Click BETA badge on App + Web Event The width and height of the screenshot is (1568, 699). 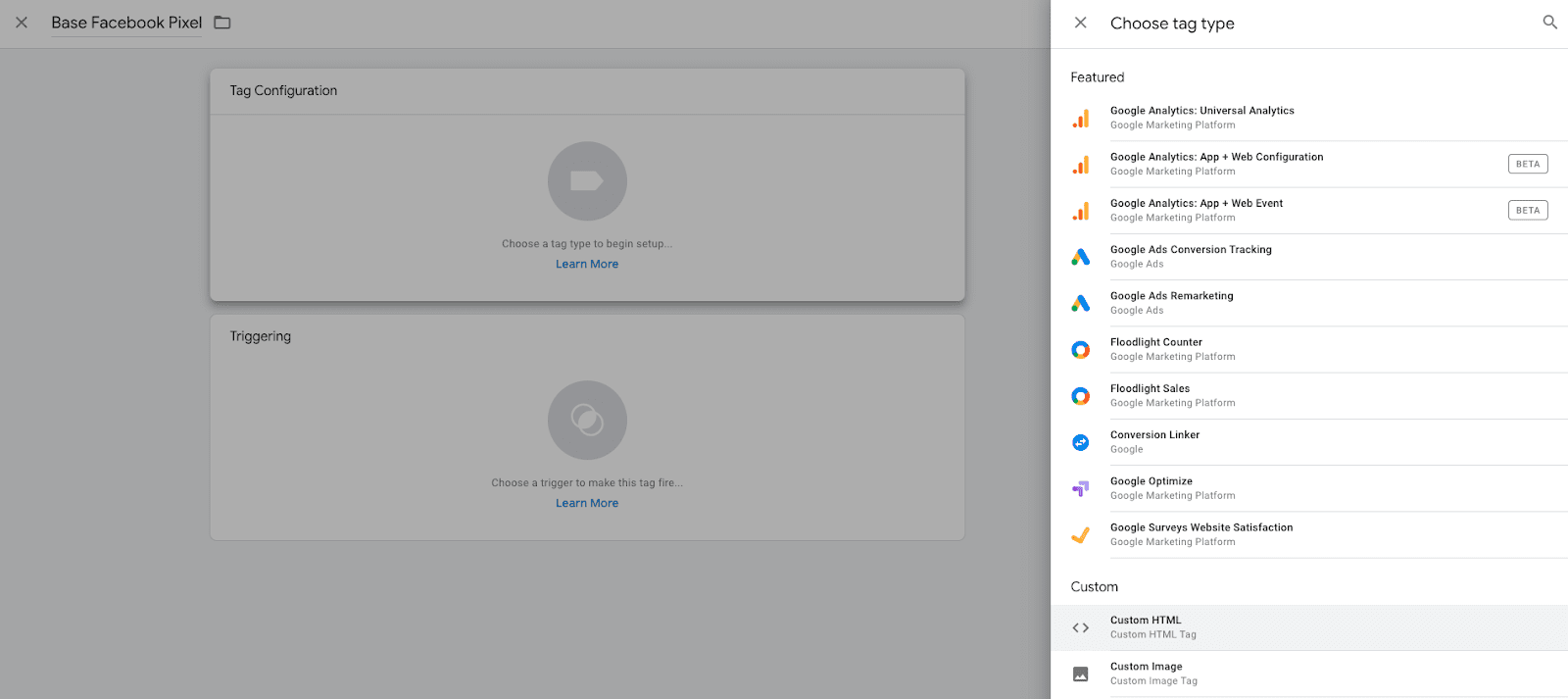(1528, 210)
